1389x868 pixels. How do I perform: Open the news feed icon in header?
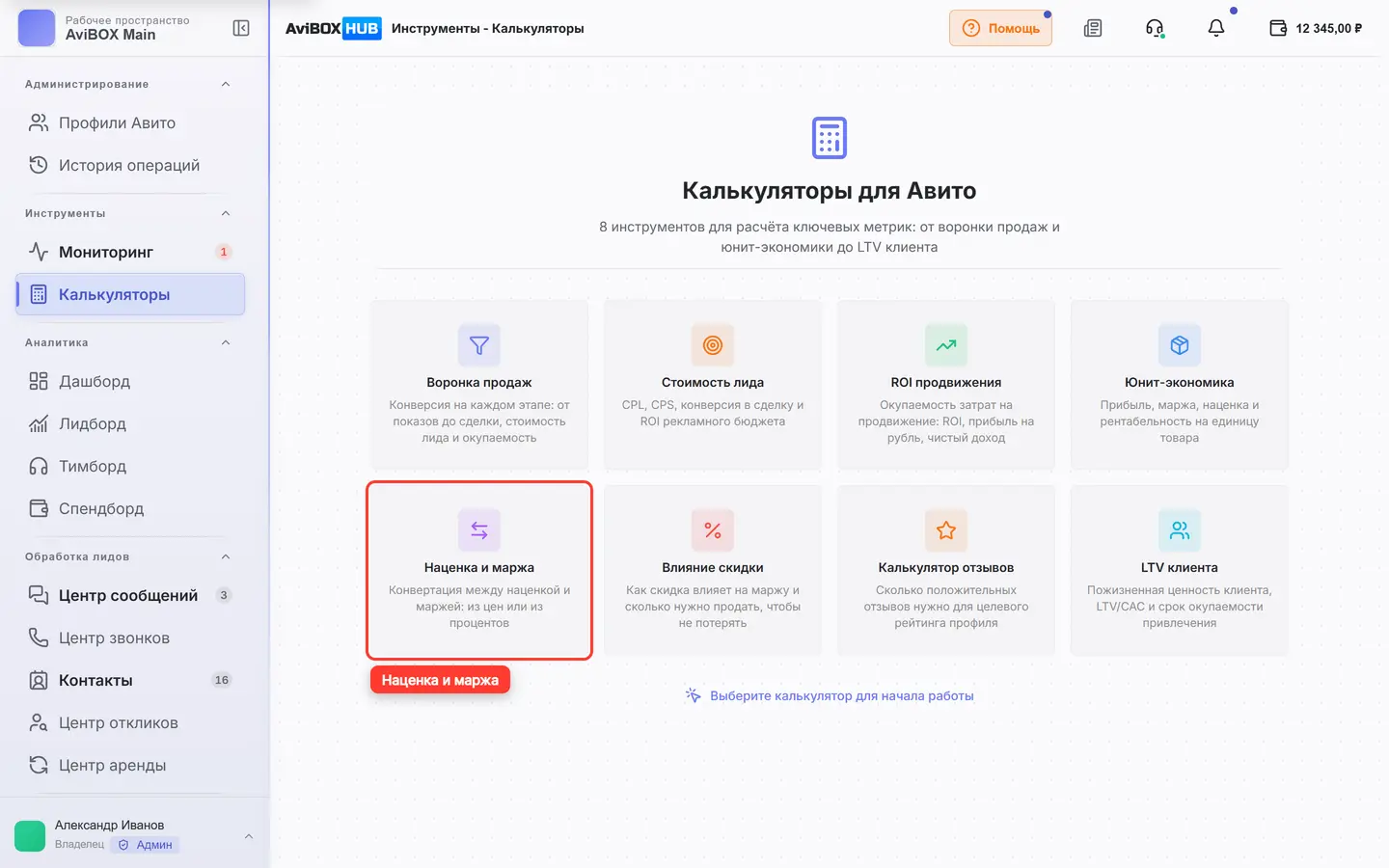point(1093,28)
